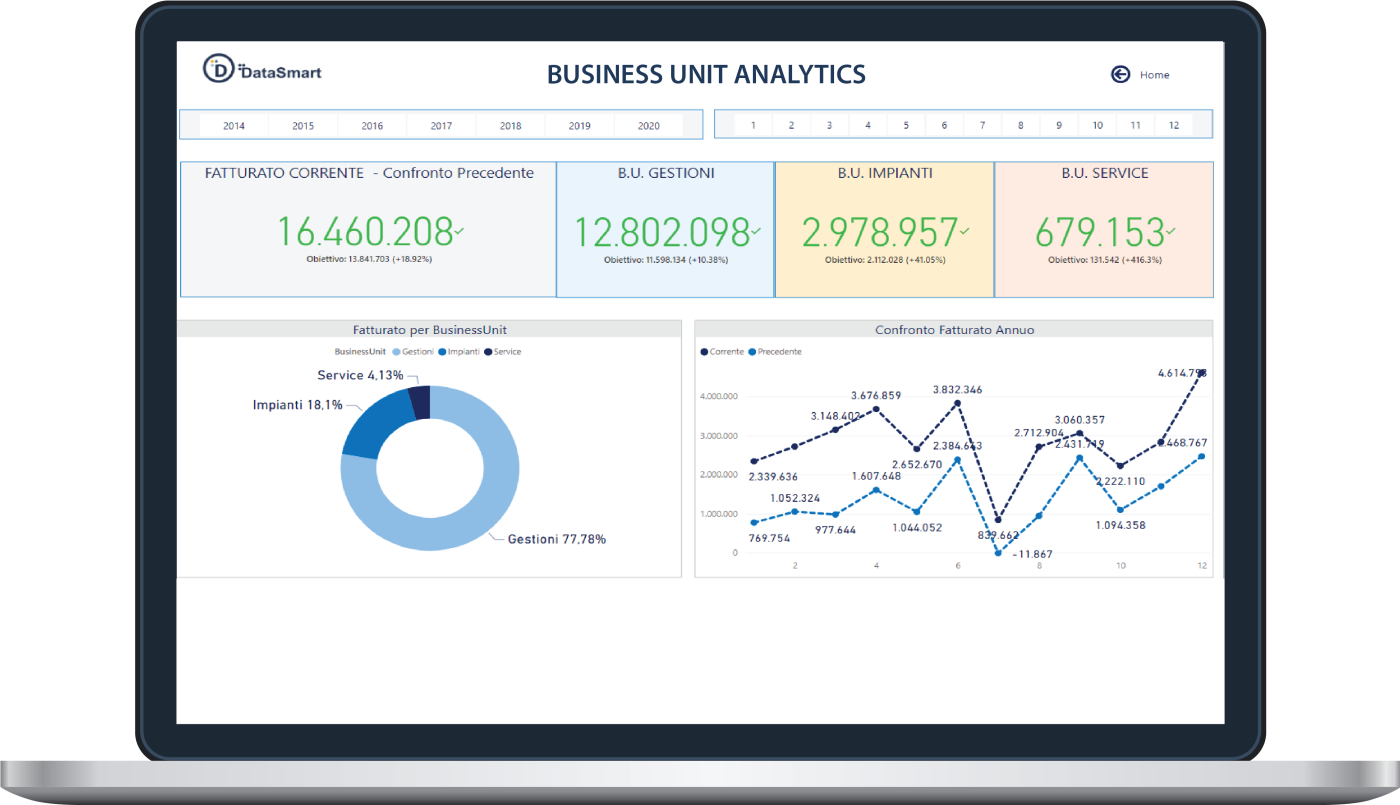Click the checkmark beside 16.460.208
This screenshot has height=805, width=1400.
(x=459, y=232)
